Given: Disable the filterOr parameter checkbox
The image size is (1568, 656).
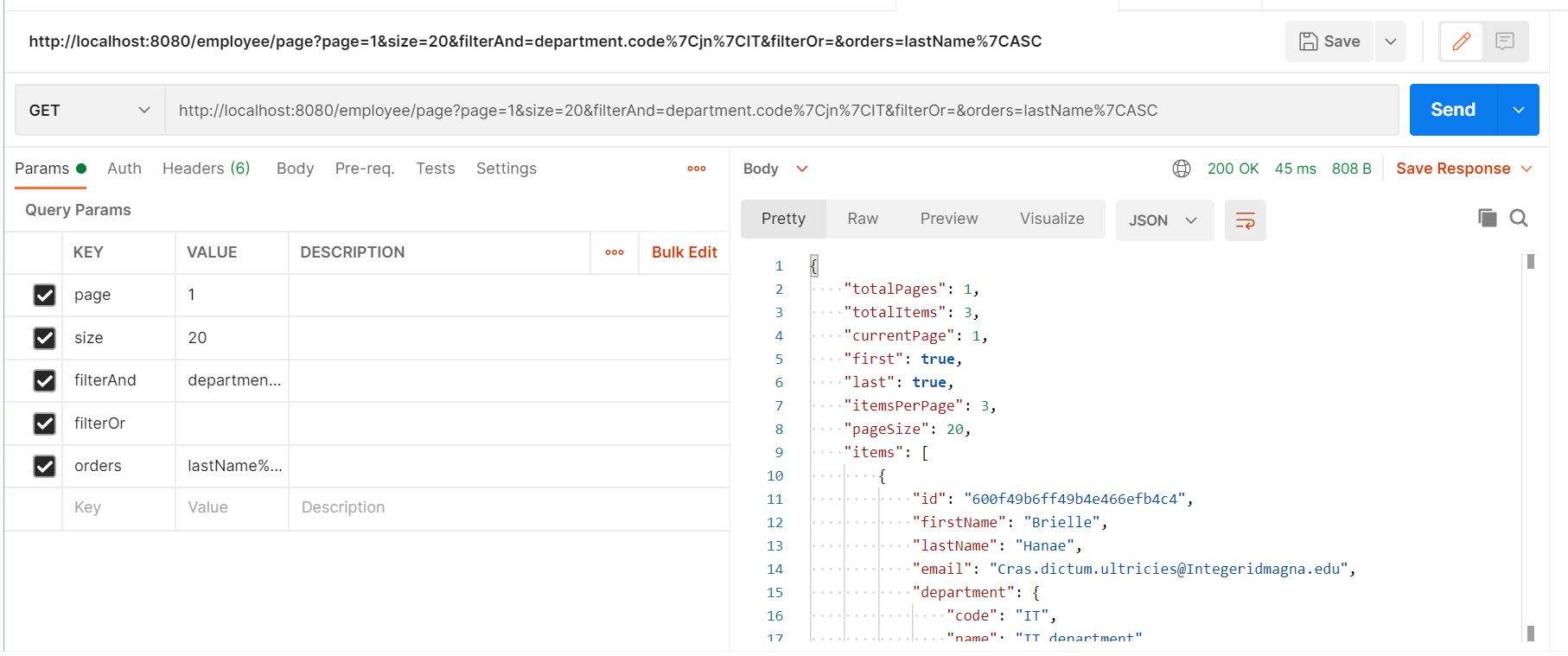Looking at the screenshot, I should click(x=45, y=424).
